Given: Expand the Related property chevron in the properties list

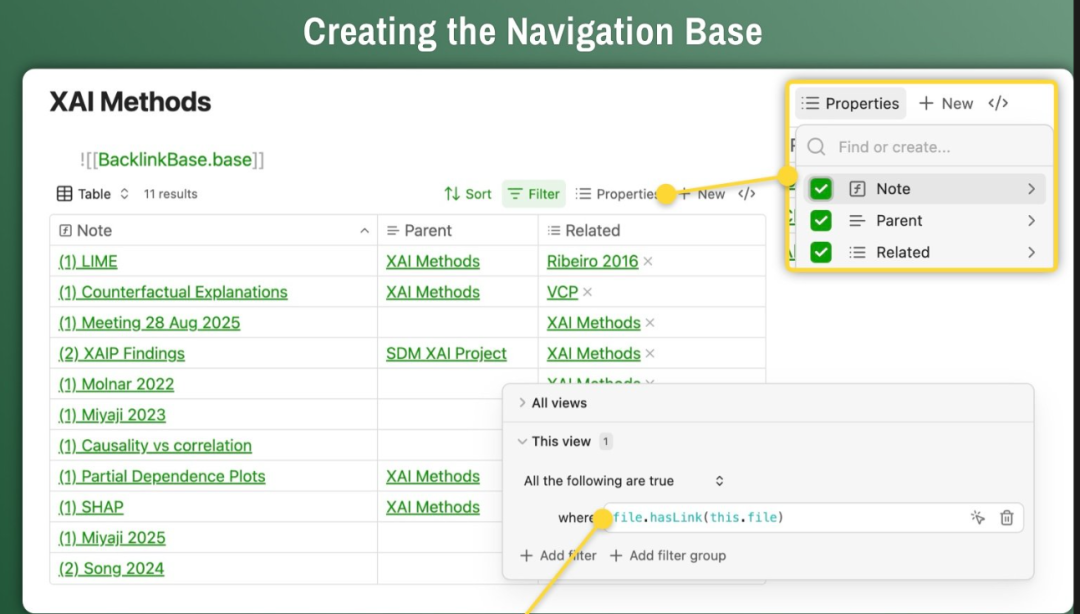Looking at the screenshot, I should tap(1031, 252).
